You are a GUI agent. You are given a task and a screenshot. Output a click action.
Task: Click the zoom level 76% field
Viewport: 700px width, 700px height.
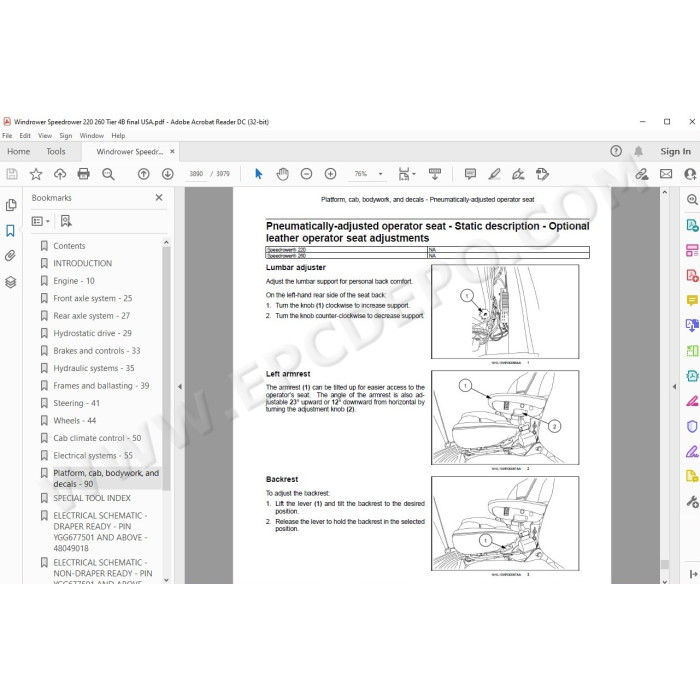coord(361,174)
